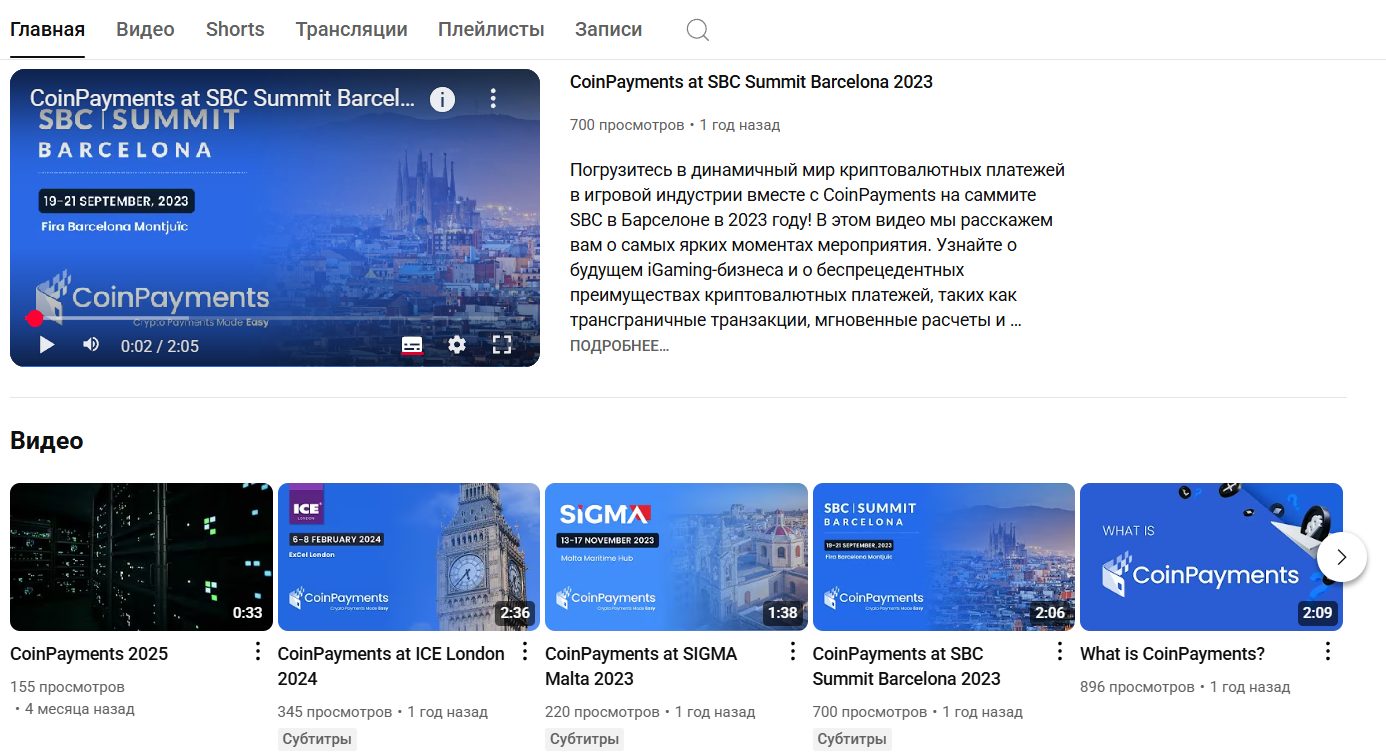Open options menu for ICE London video

525,652
